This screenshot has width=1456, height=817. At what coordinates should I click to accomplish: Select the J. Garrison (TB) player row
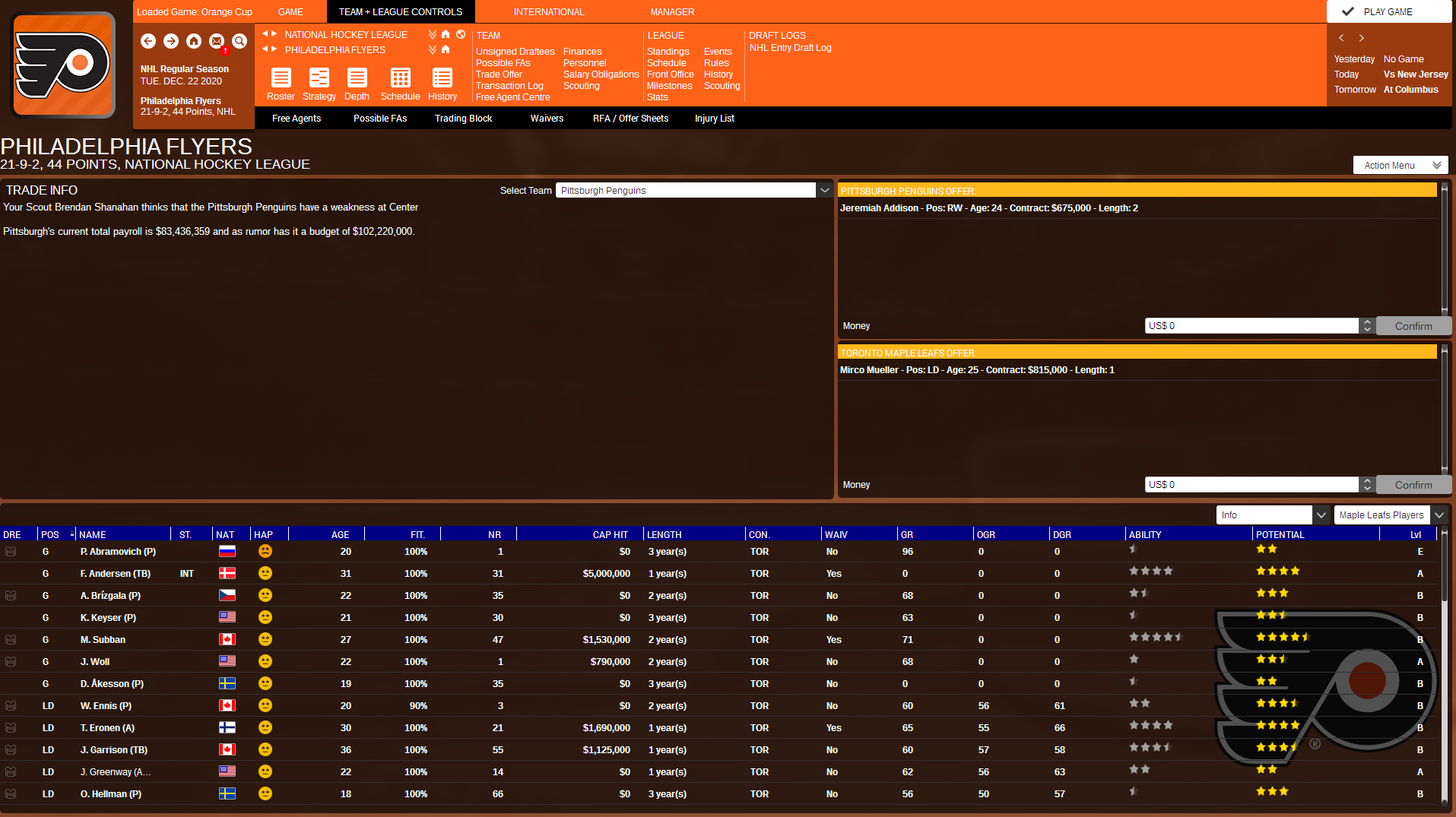720,749
